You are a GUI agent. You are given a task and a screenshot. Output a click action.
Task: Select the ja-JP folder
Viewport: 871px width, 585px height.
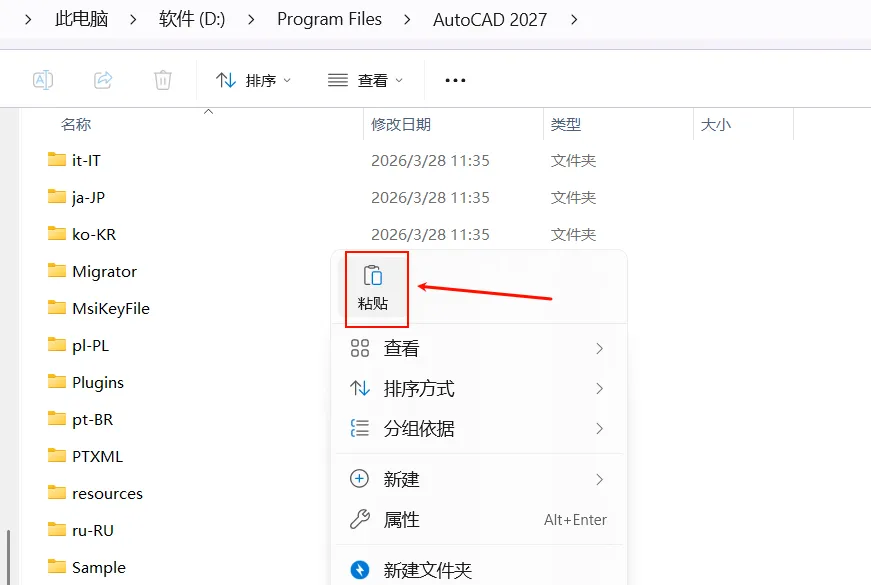pyautogui.click(x=88, y=198)
